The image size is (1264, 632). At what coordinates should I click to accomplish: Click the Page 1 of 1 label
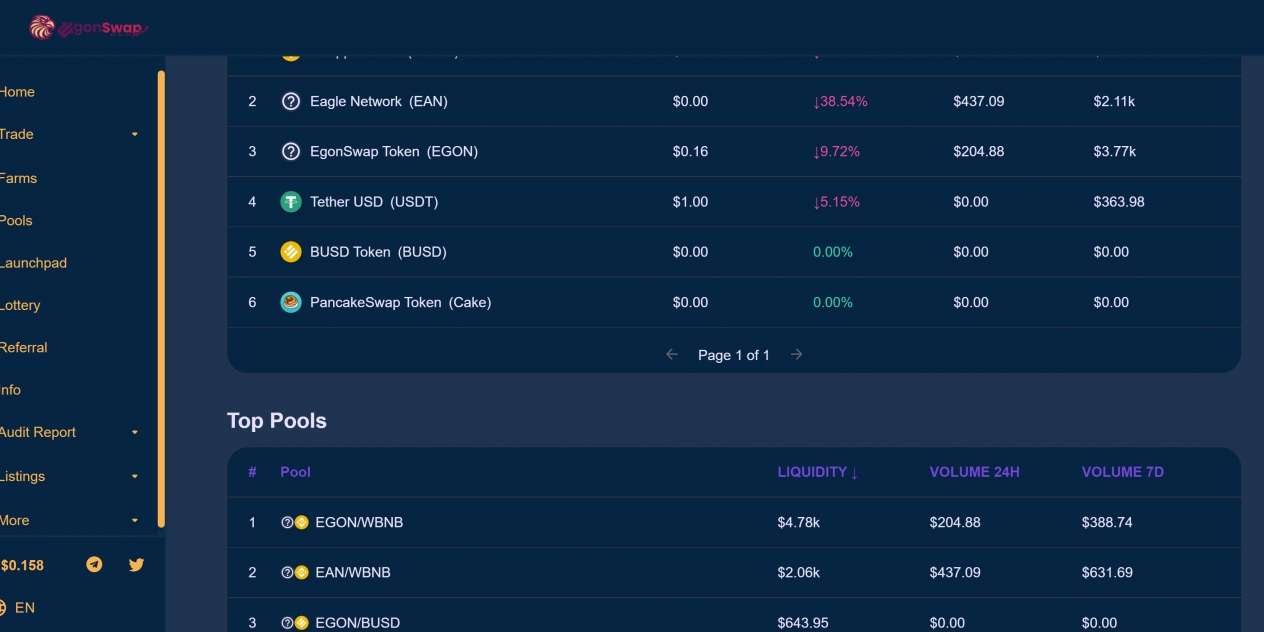[x=734, y=355]
